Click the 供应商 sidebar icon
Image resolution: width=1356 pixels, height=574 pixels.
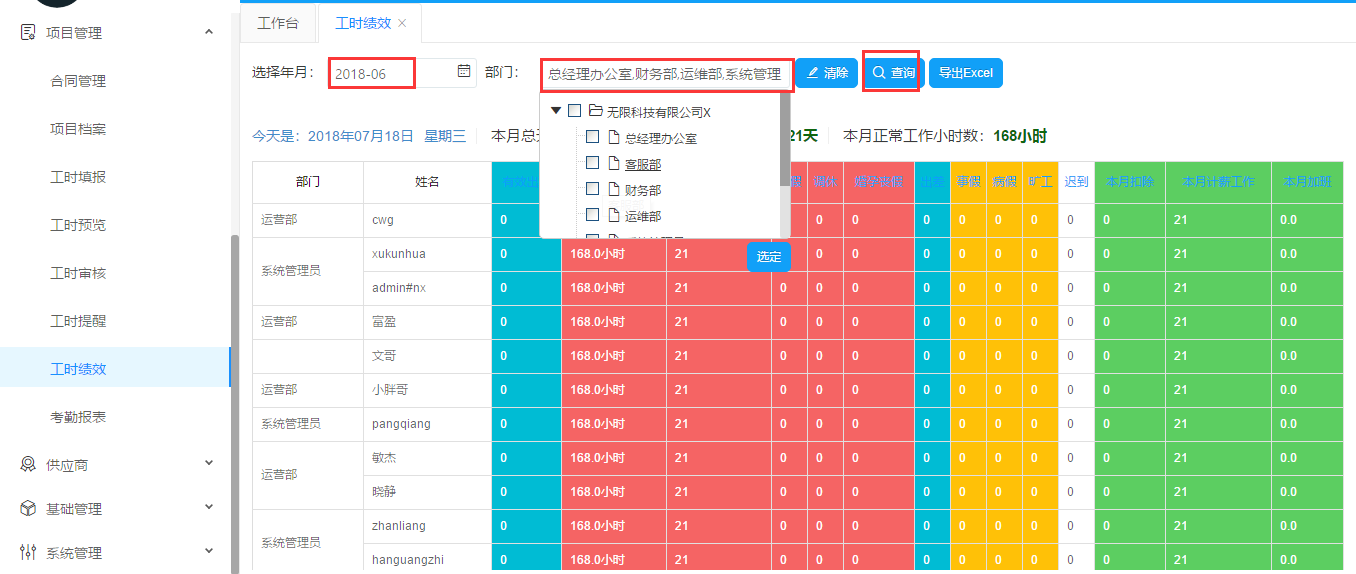(x=28, y=464)
